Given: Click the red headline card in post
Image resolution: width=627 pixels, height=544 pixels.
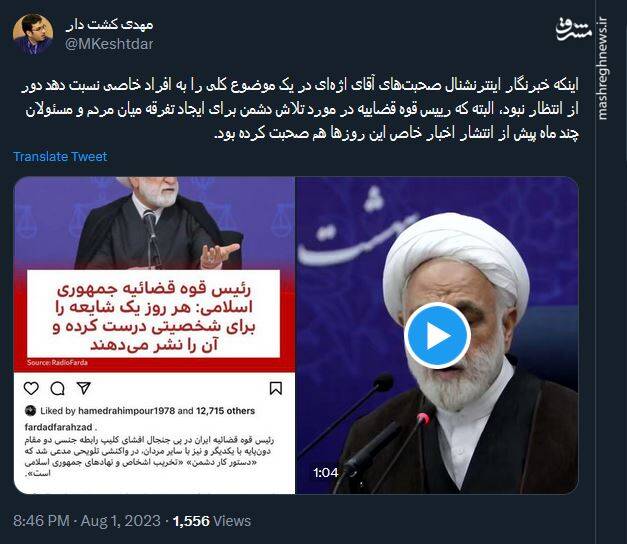Looking at the screenshot, I should point(154,314).
